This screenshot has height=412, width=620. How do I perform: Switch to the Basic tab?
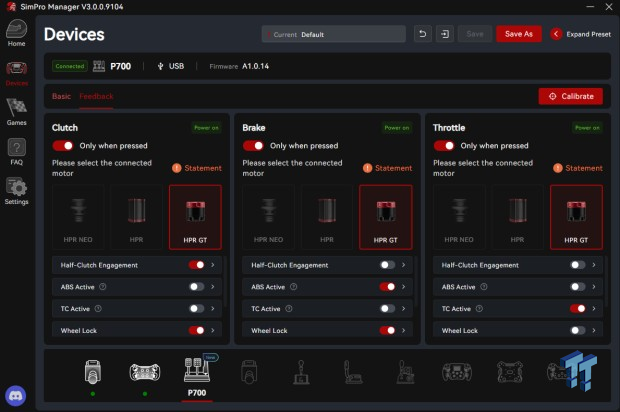61,96
